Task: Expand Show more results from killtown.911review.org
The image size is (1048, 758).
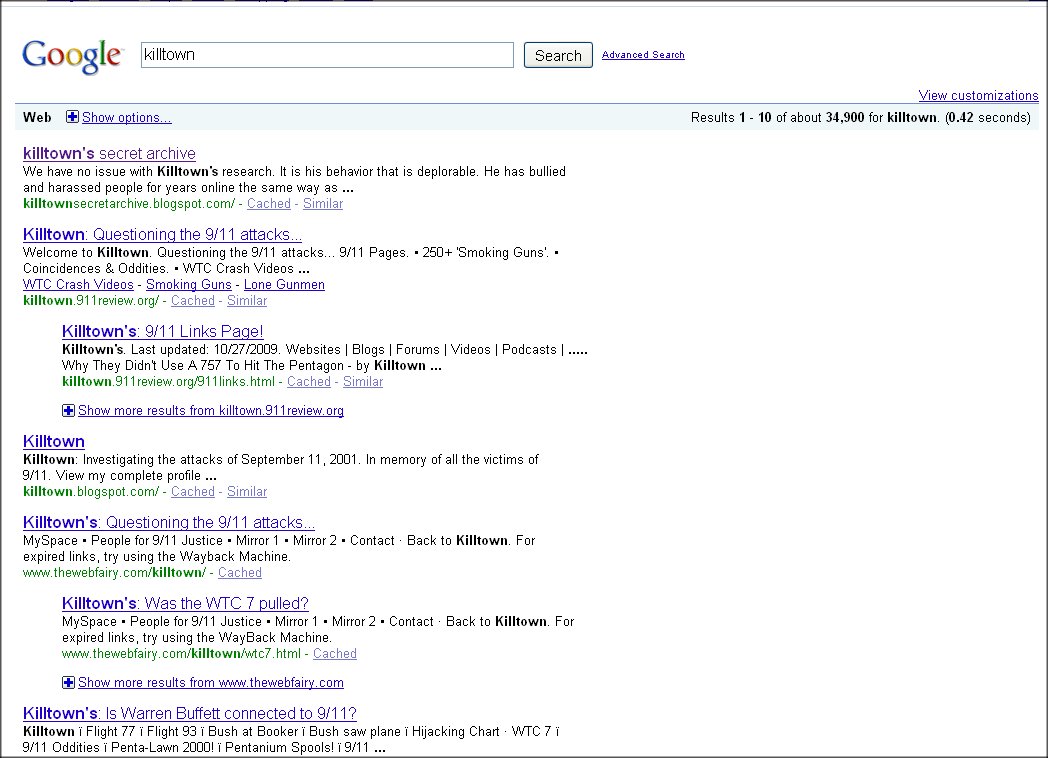Action: pos(211,410)
